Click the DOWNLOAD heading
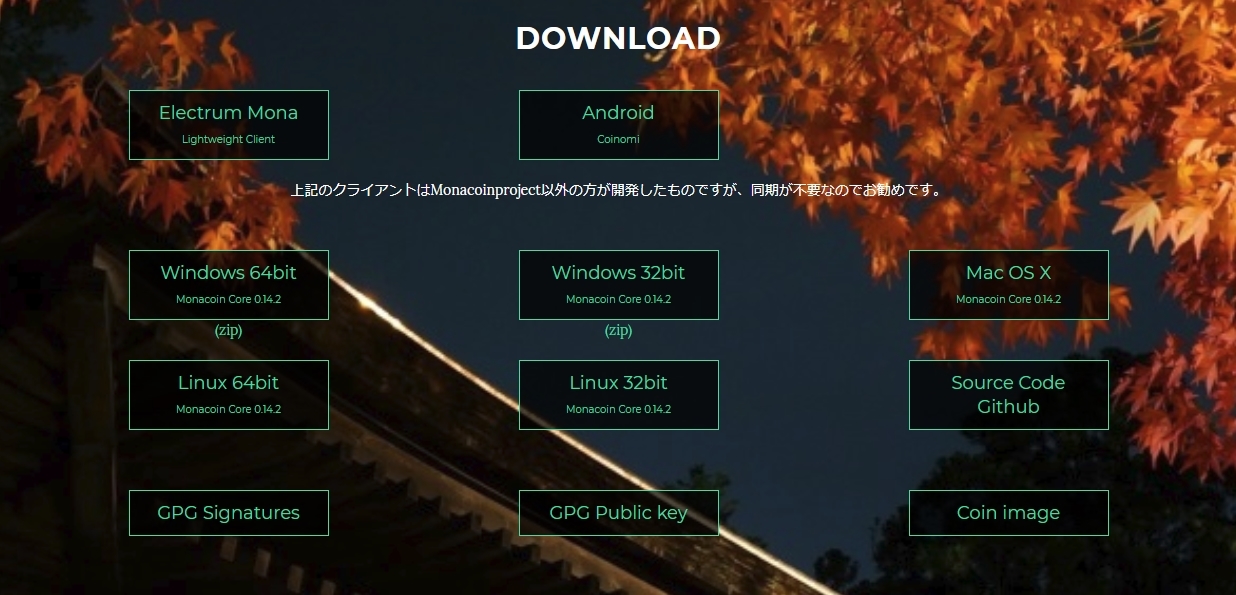 click(x=618, y=38)
